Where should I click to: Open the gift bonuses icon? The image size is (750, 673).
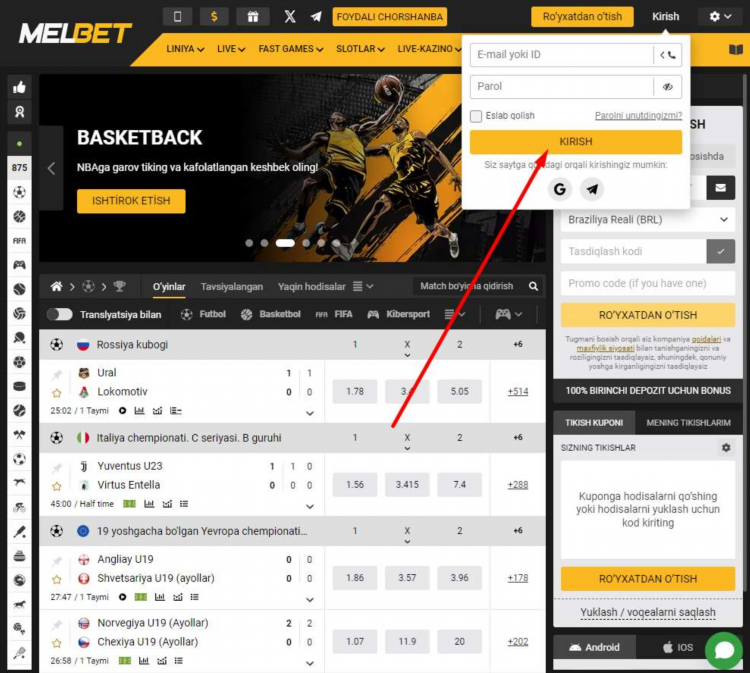pyautogui.click(x=253, y=17)
